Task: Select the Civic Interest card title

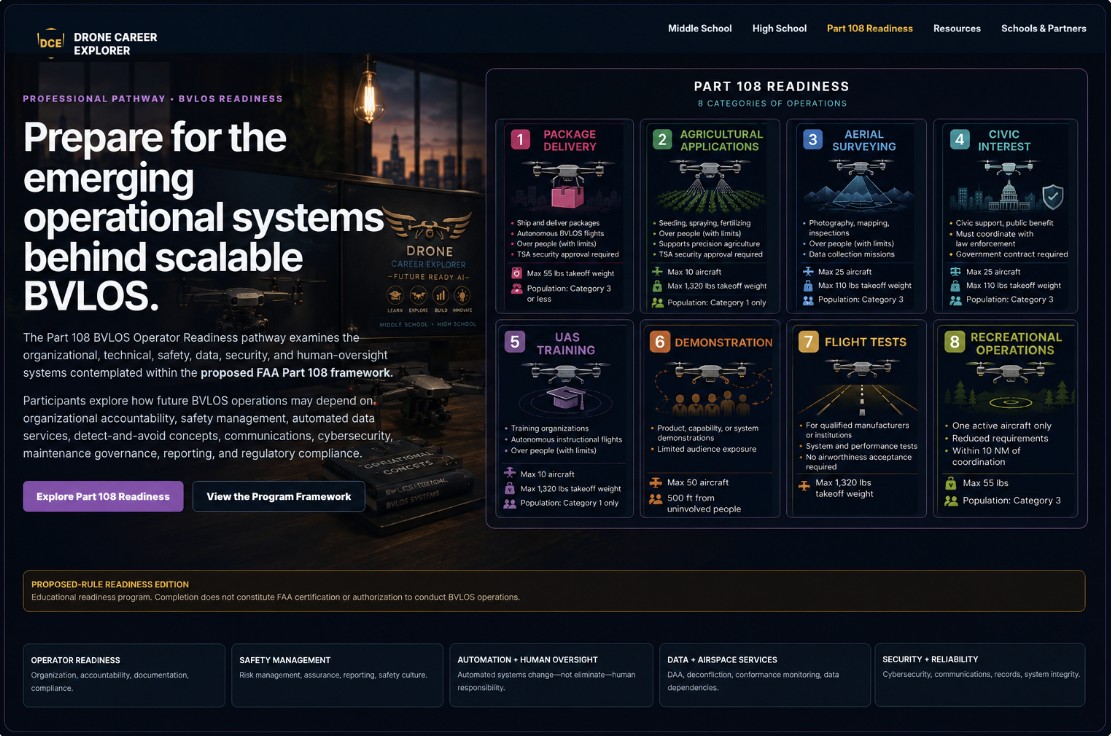Action: (1004, 140)
